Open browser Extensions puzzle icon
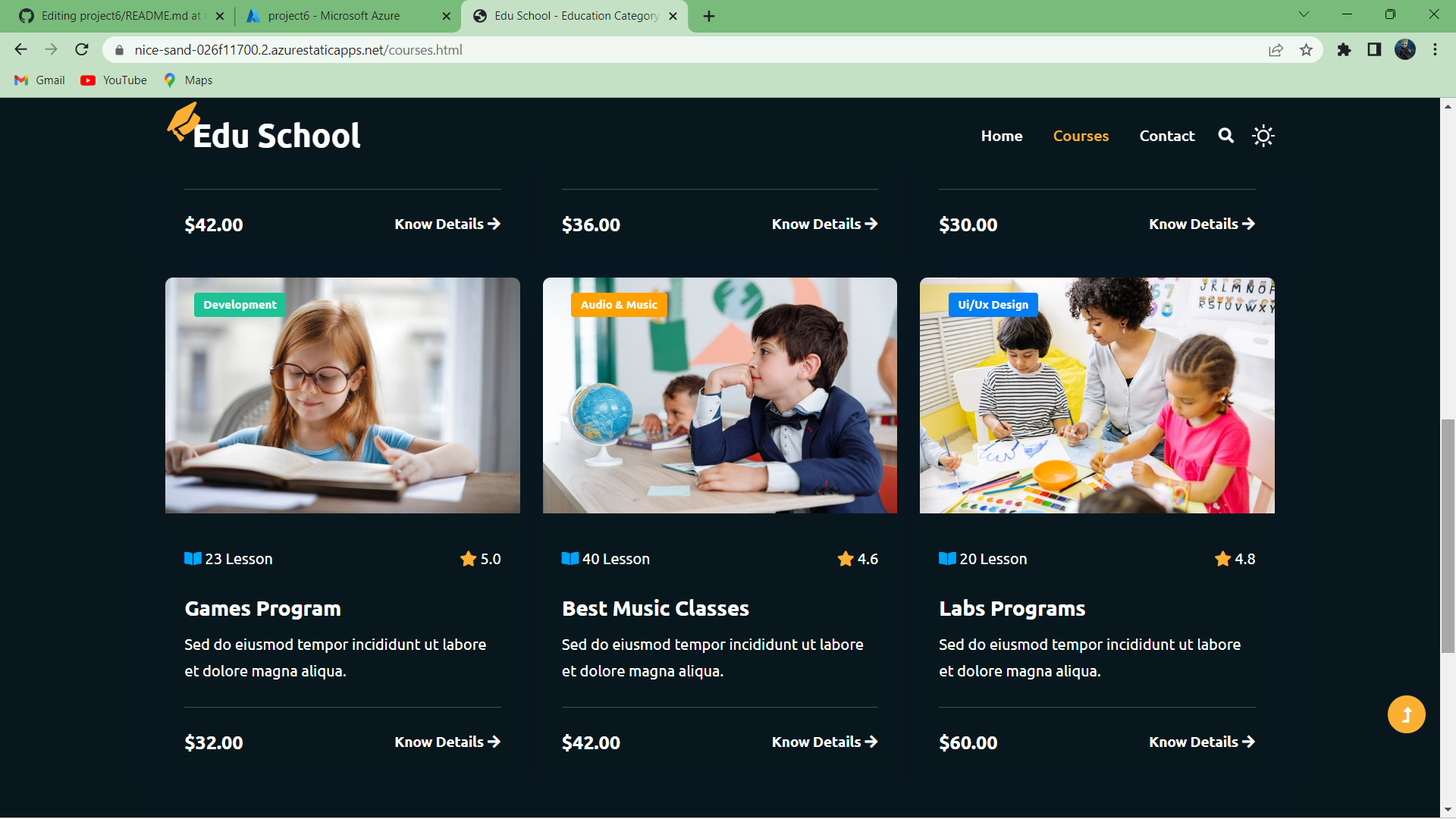 [1344, 50]
